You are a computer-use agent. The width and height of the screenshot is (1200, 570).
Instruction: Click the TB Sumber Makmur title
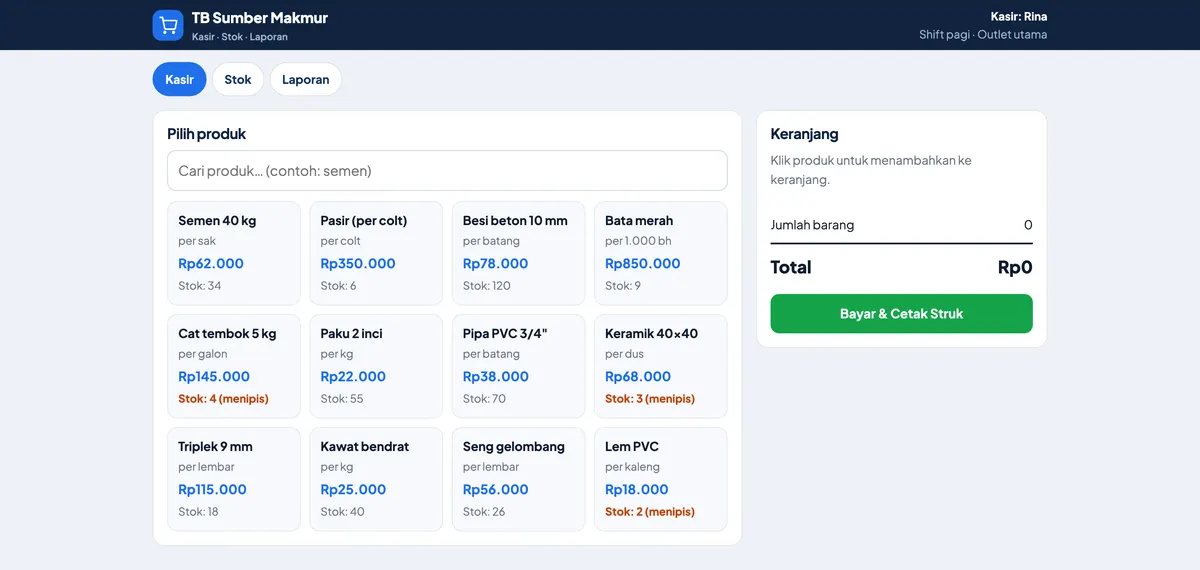coord(260,18)
